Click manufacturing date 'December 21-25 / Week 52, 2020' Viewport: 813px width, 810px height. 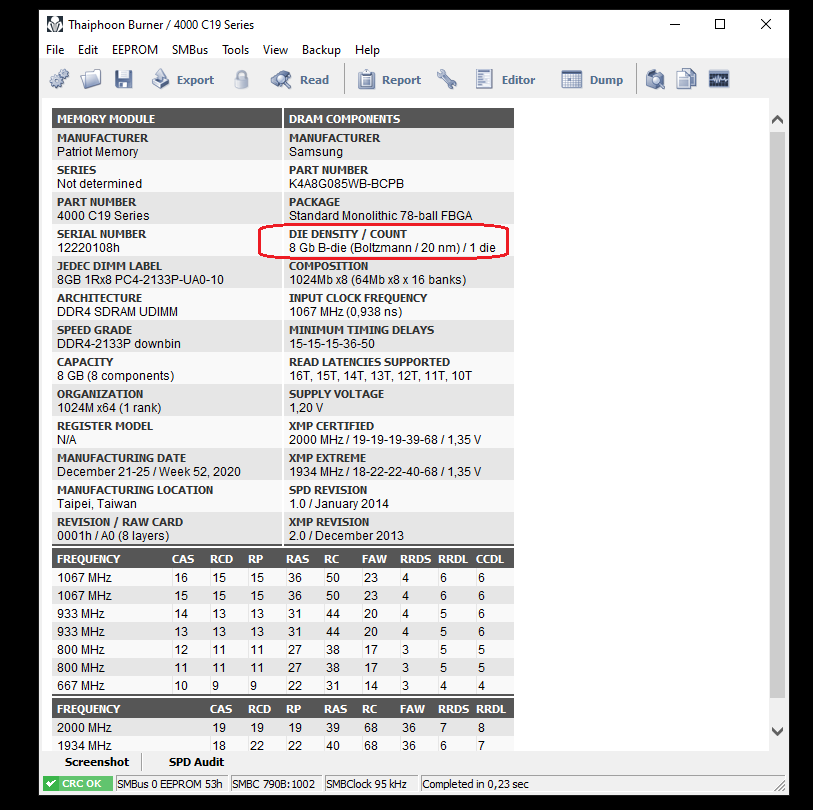[149, 472]
